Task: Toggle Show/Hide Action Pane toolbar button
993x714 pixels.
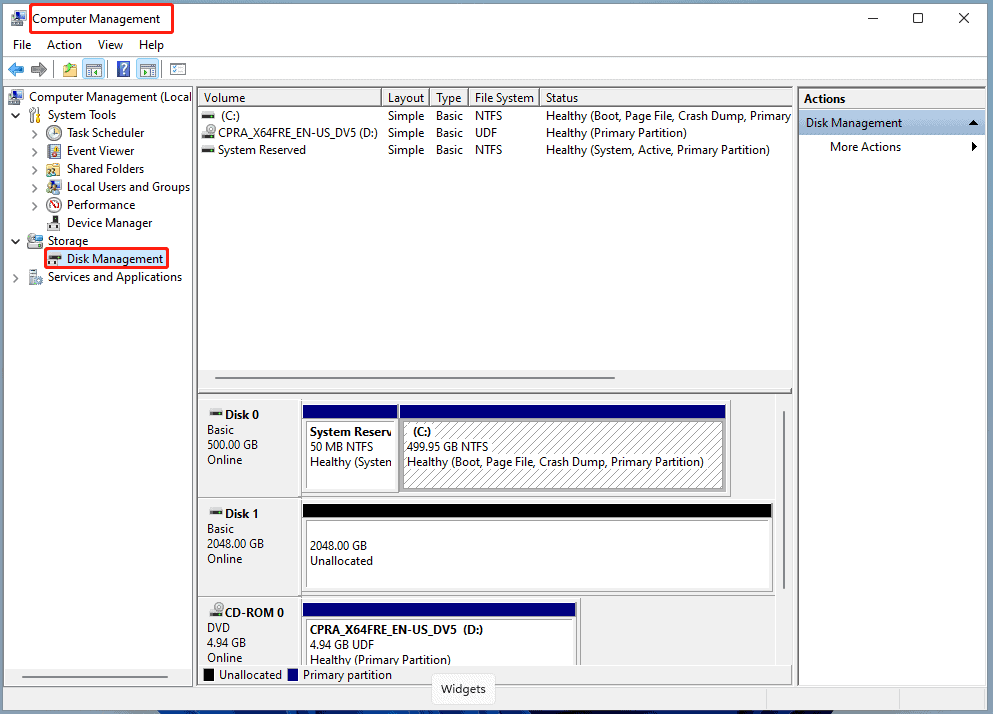Action: [148, 69]
